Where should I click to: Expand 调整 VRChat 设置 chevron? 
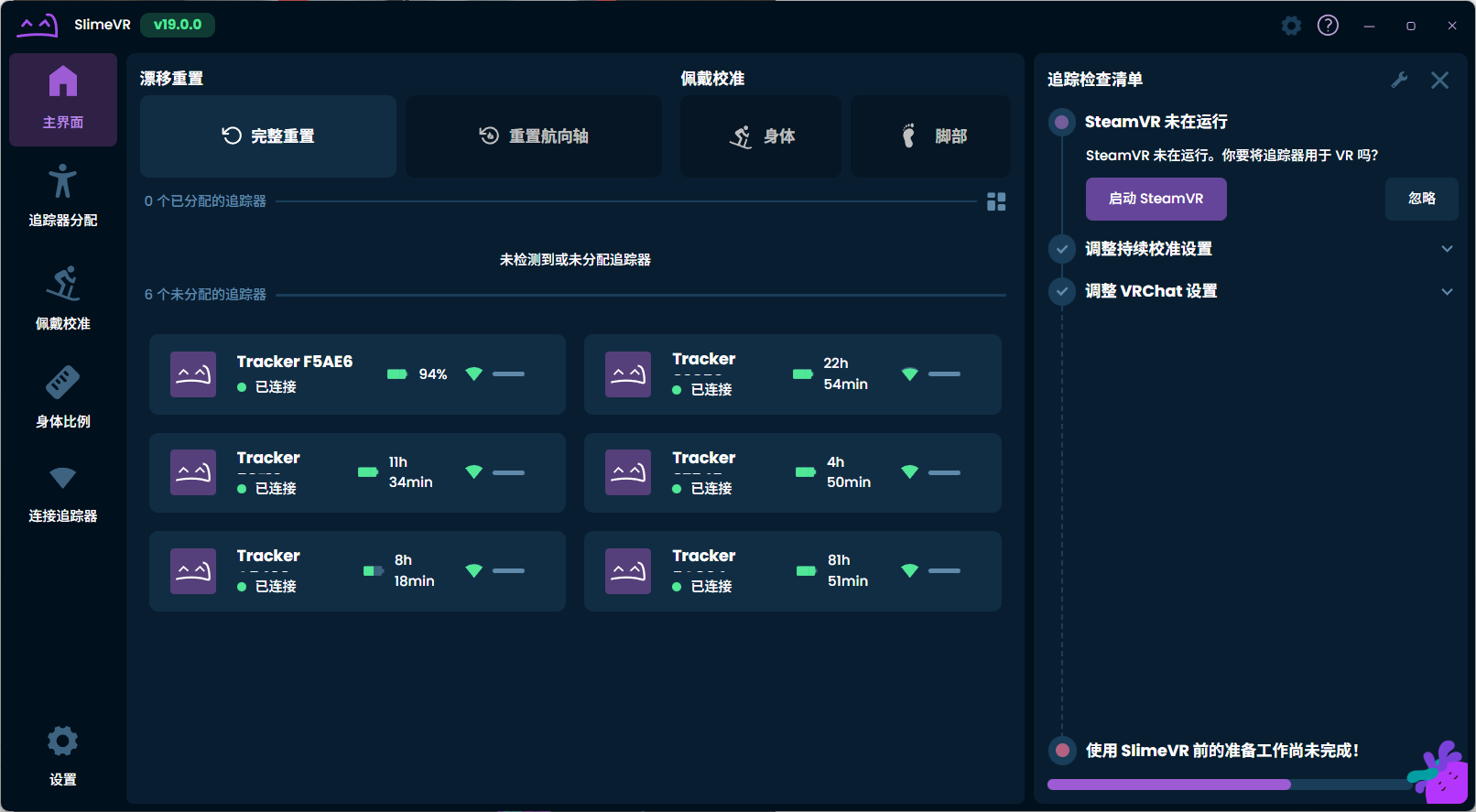[x=1447, y=292]
